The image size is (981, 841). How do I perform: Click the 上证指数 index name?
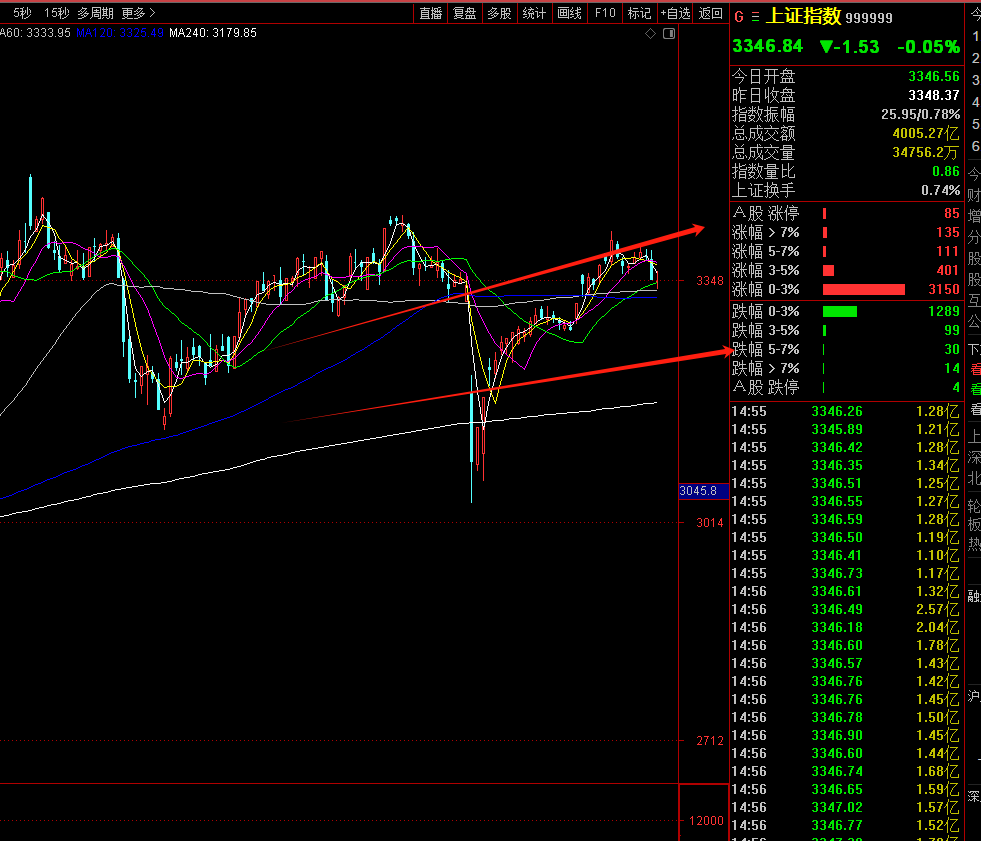pyautogui.click(x=803, y=16)
